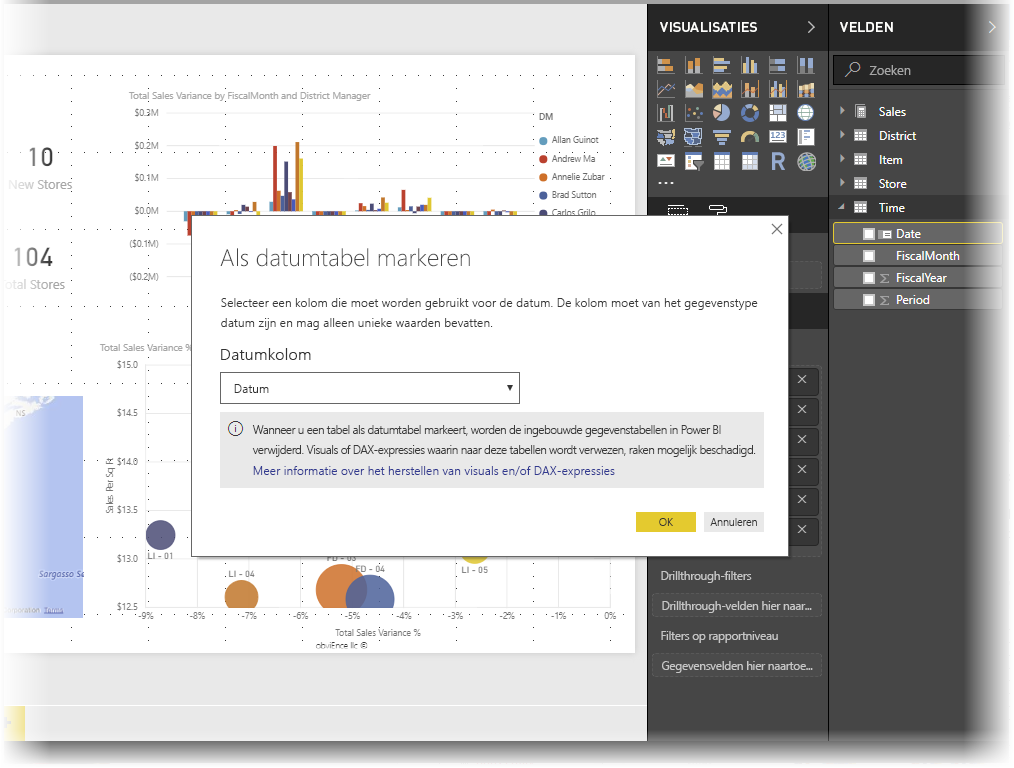Viewport: 1014px width, 768px height.
Task: Select the R script visual icon
Action: point(778,161)
